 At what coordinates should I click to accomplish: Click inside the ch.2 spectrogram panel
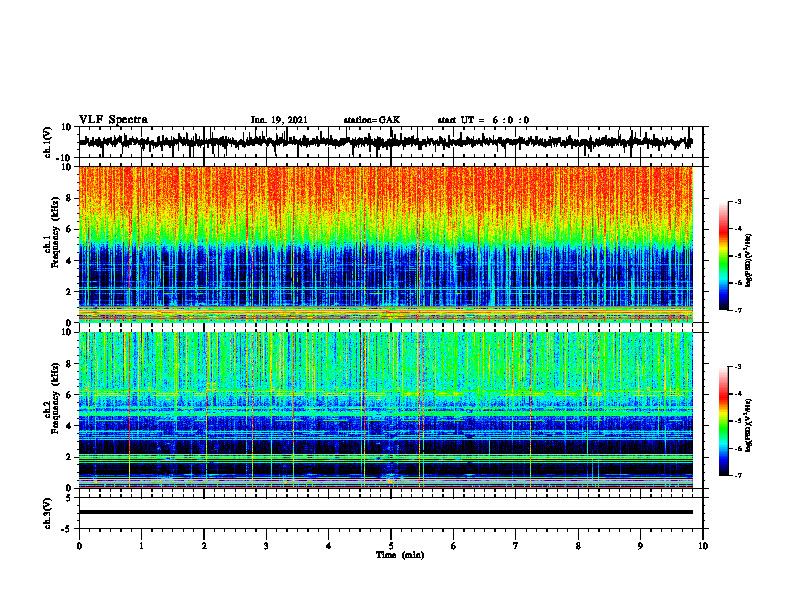(x=385, y=410)
